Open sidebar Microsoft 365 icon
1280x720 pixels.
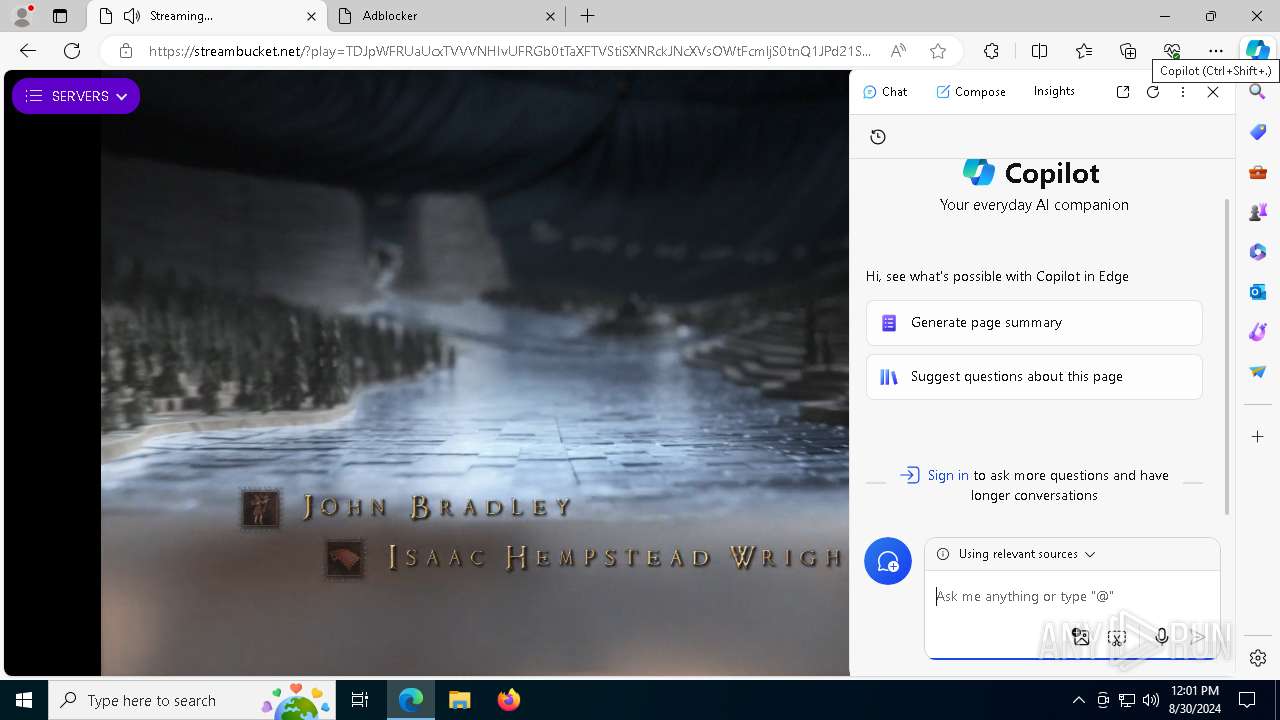click(1258, 252)
